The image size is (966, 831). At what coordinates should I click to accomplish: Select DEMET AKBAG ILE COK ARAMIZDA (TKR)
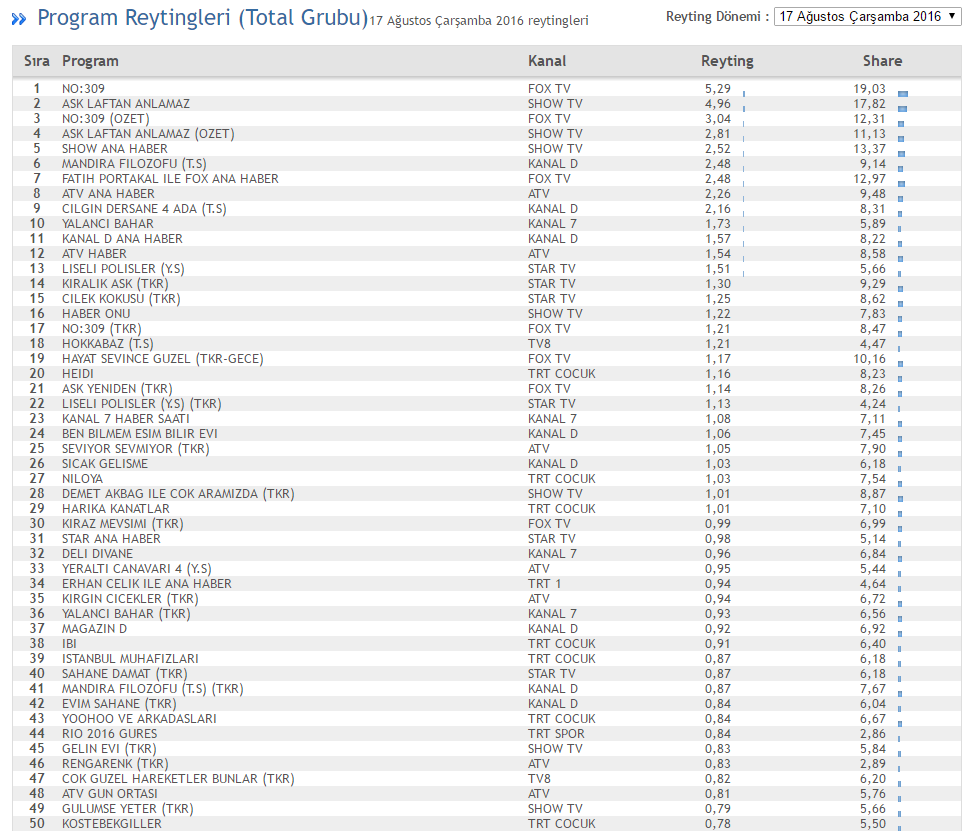click(178, 493)
